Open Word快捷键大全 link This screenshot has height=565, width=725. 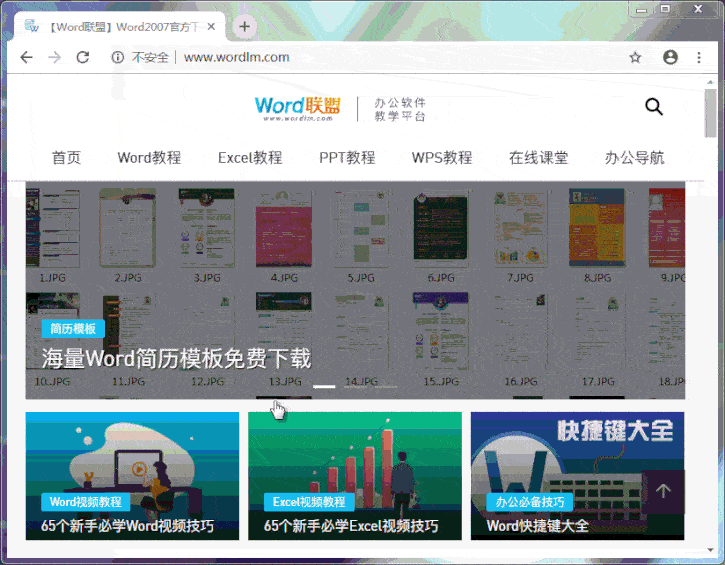pyautogui.click(x=537, y=526)
